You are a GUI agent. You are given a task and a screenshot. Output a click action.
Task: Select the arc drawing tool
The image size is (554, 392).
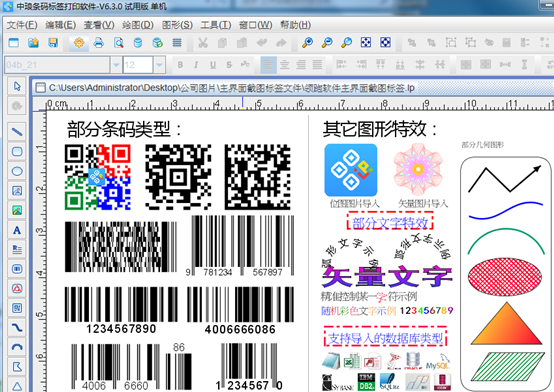17,347
